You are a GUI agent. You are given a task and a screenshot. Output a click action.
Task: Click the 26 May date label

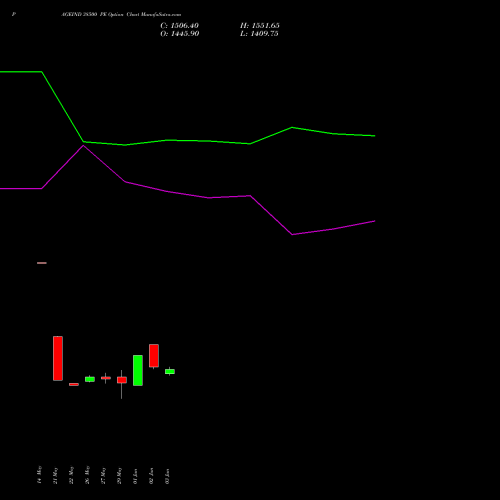[87, 475]
